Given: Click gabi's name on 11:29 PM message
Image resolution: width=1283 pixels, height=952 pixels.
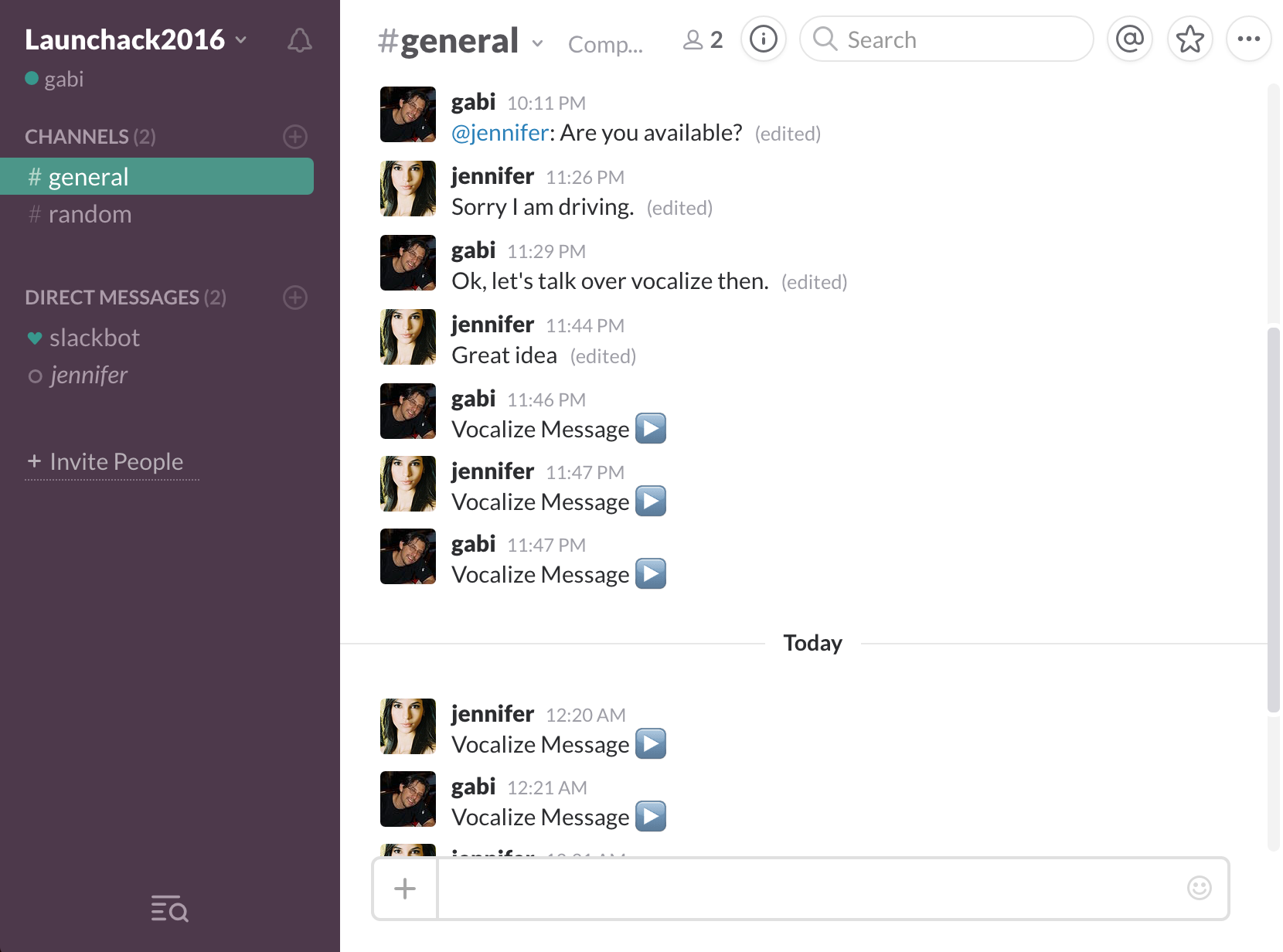Looking at the screenshot, I should (473, 250).
